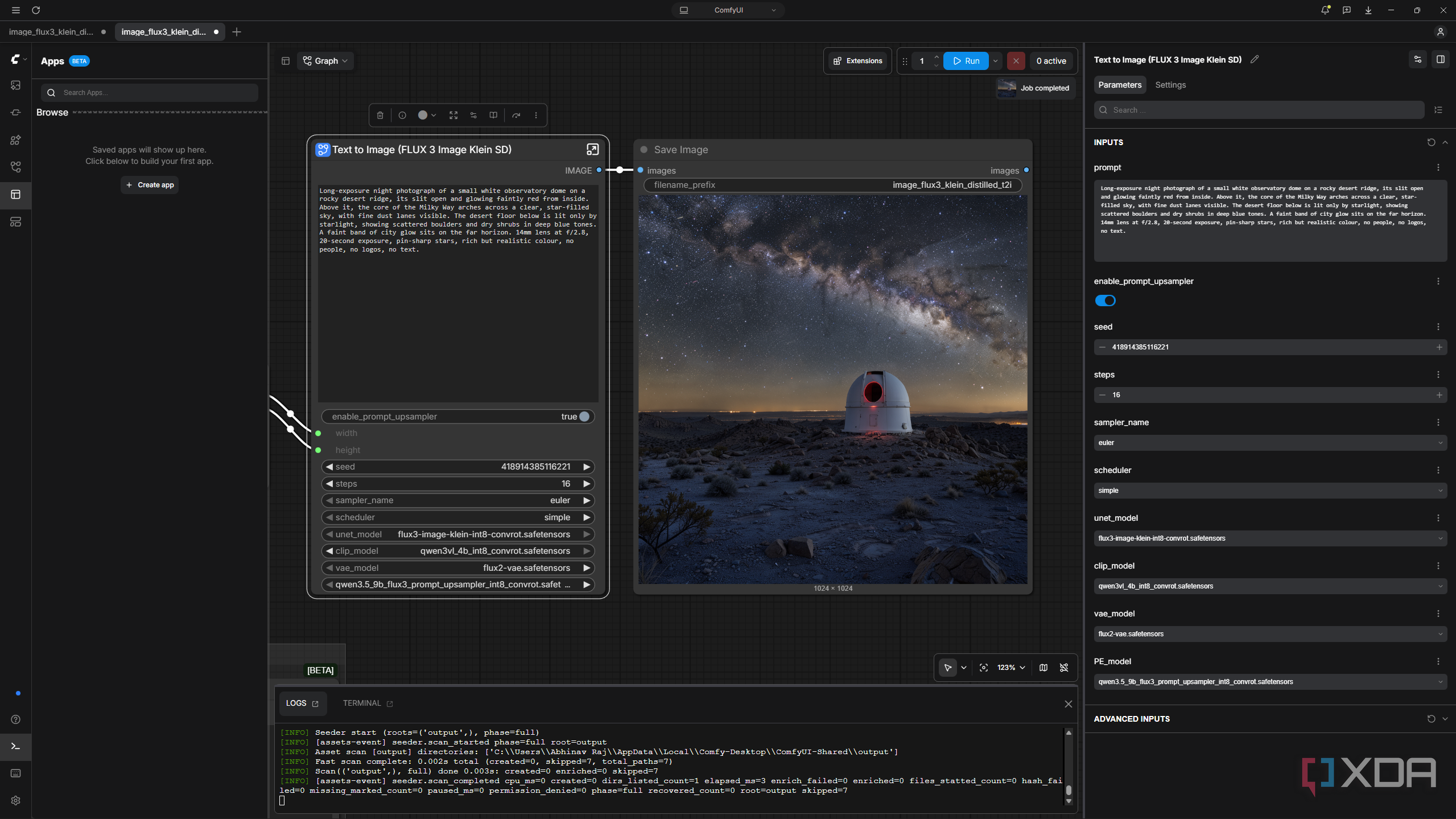
Task: Open more options in node toolbar
Action: (x=536, y=115)
